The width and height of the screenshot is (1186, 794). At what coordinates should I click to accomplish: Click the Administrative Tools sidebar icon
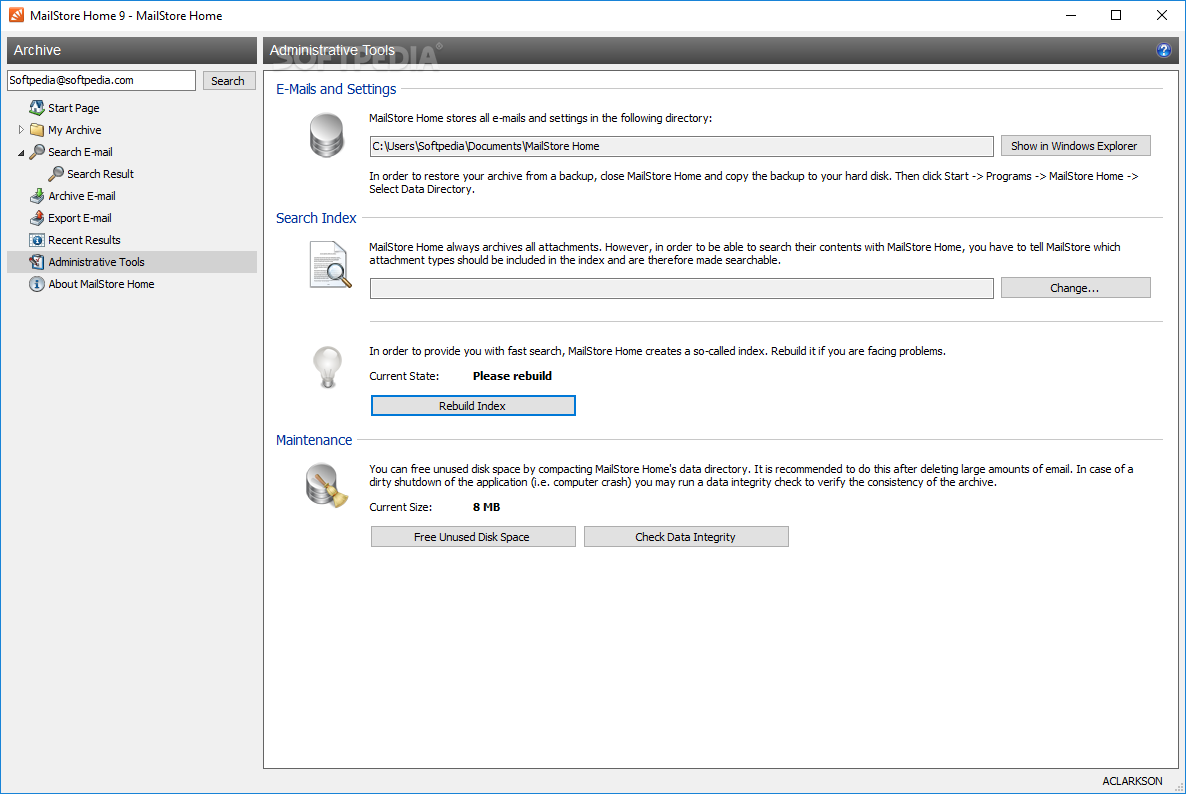tap(37, 262)
